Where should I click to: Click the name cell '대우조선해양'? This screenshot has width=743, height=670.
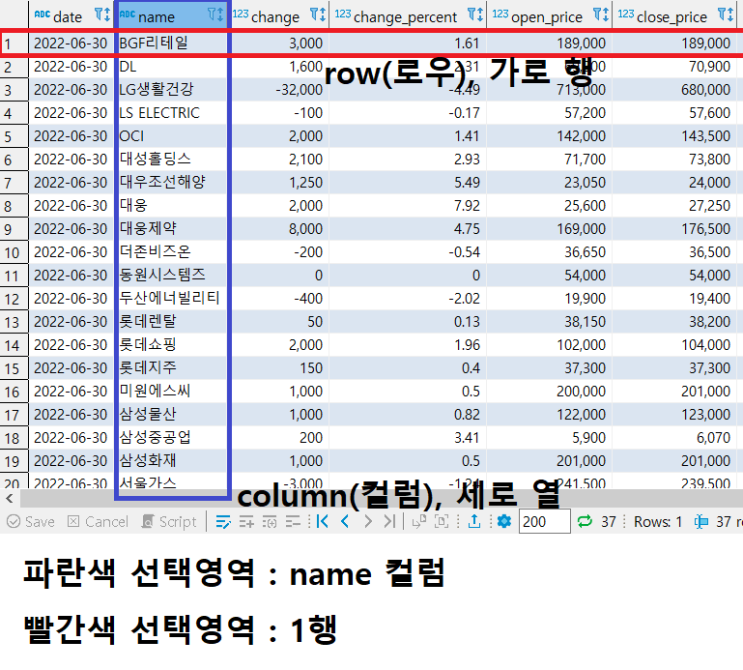coord(172,182)
